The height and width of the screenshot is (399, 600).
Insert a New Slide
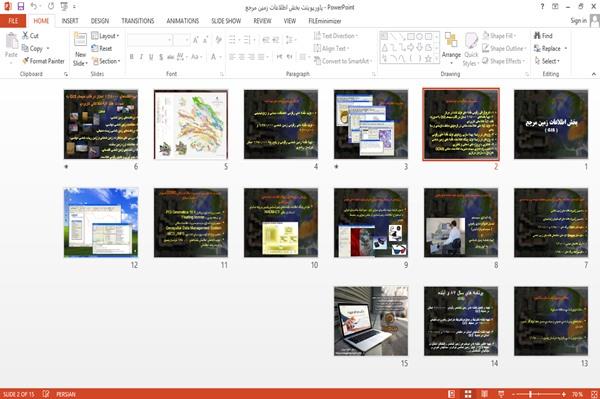[x=80, y=50]
